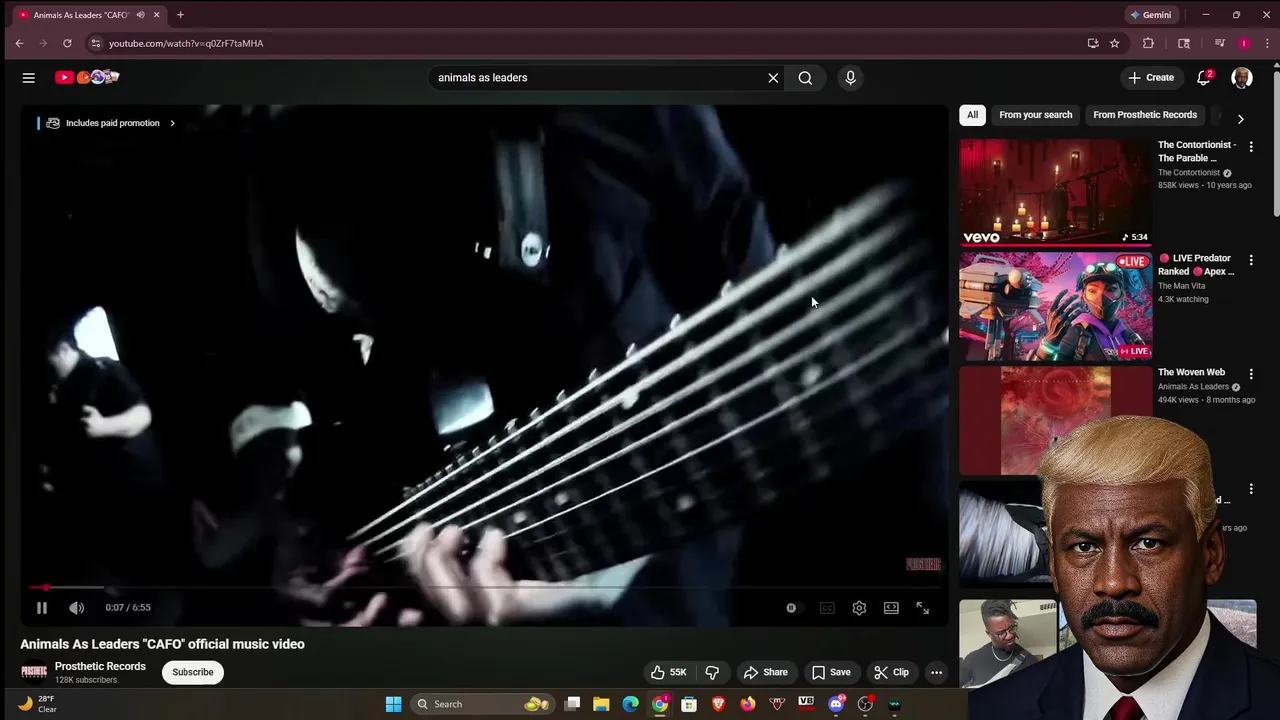Viewport: 1280px width, 720px height.
Task: Open the LIVE Predator Ranked Apex thumbnail
Action: [1055, 306]
